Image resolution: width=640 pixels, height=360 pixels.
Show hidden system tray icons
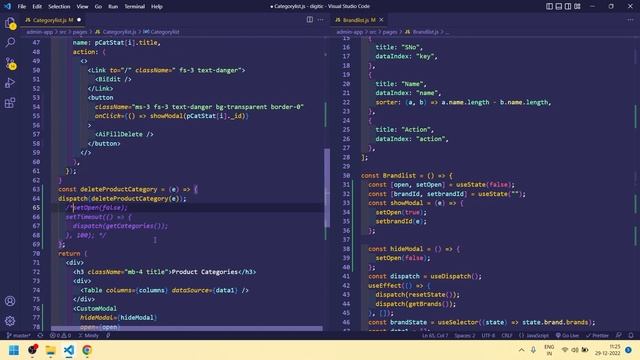tap(521, 350)
